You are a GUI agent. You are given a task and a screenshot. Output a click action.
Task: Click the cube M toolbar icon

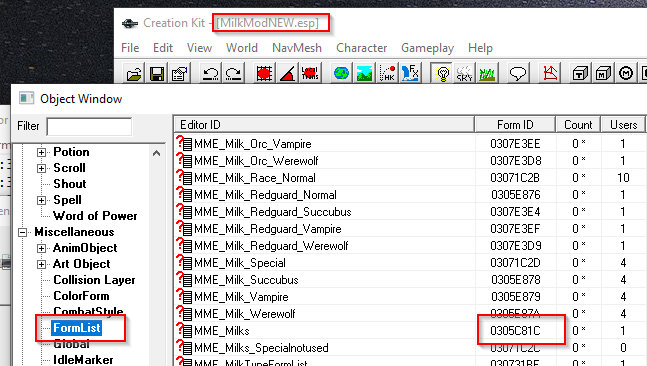(x=603, y=74)
